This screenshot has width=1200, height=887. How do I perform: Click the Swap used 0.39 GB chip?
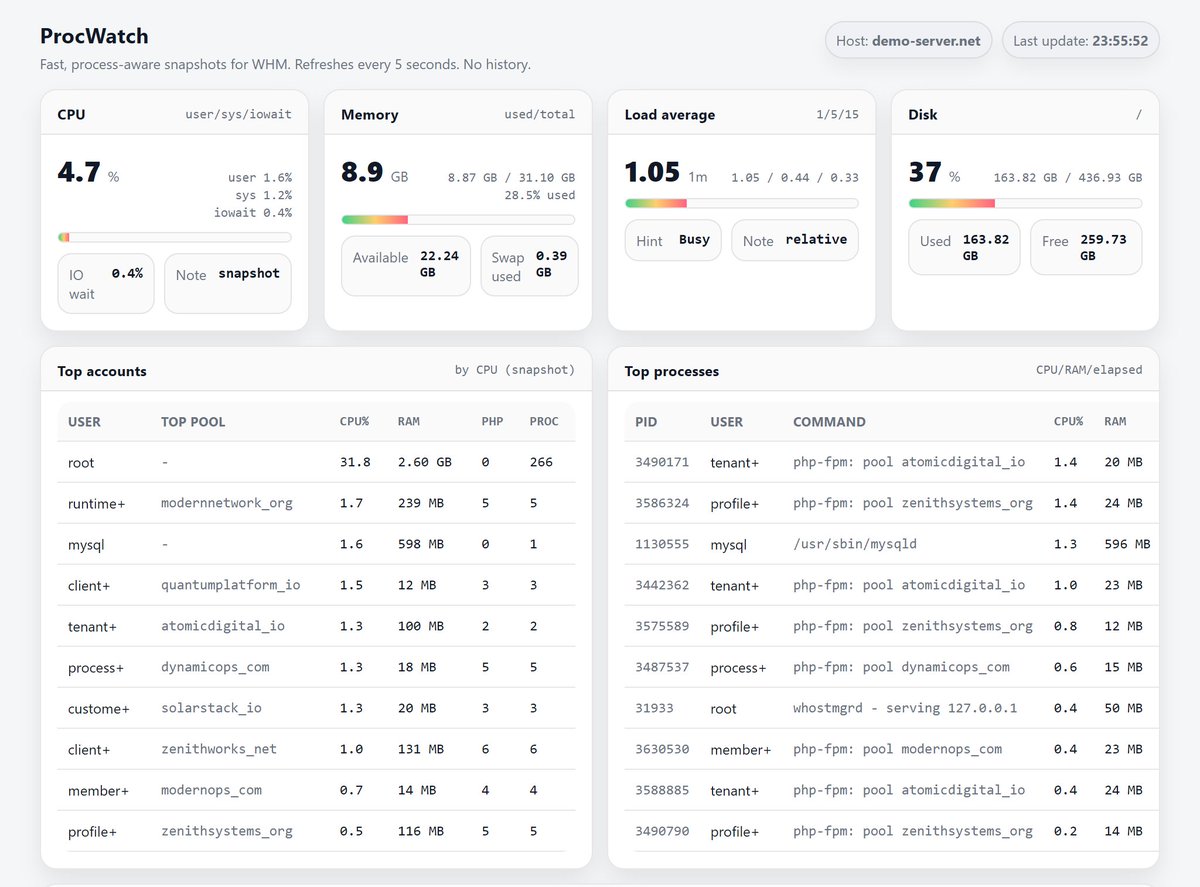[x=530, y=265]
